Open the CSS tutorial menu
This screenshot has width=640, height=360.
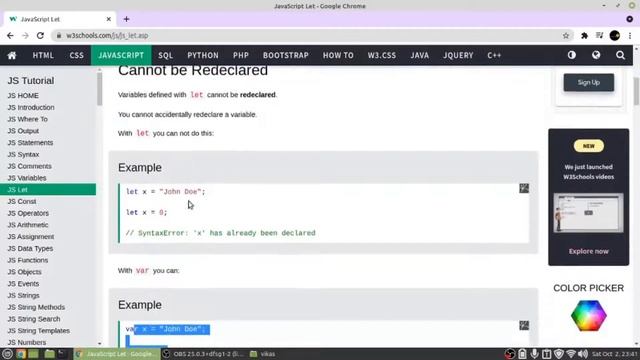click(x=76, y=56)
